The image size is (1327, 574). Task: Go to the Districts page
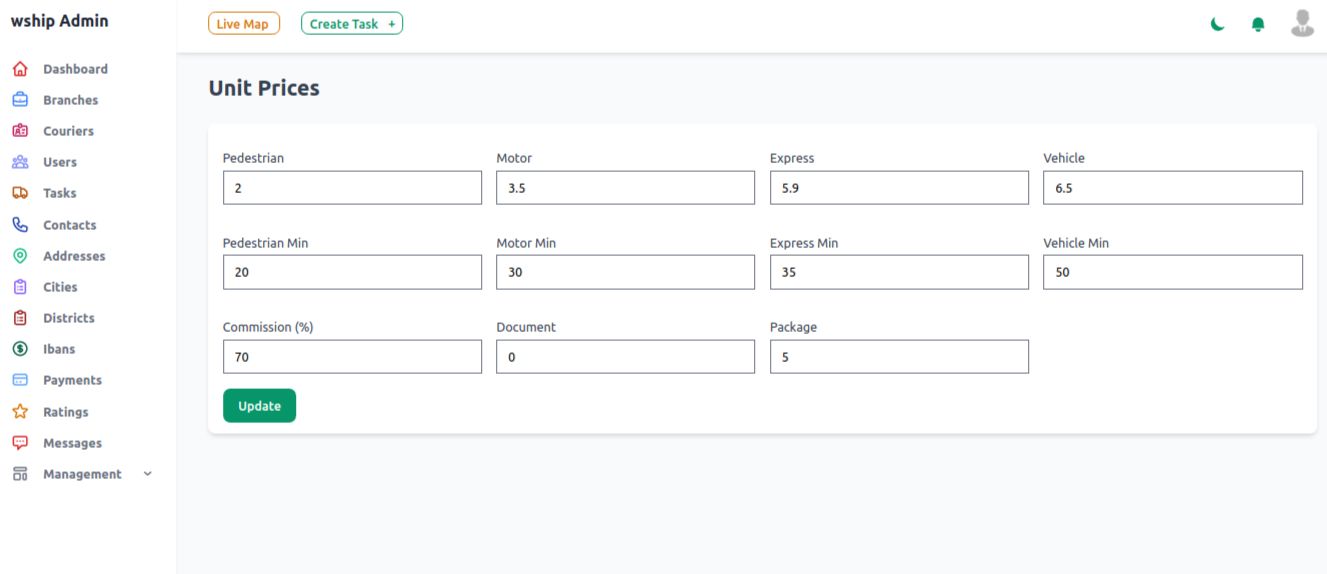click(x=68, y=318)
